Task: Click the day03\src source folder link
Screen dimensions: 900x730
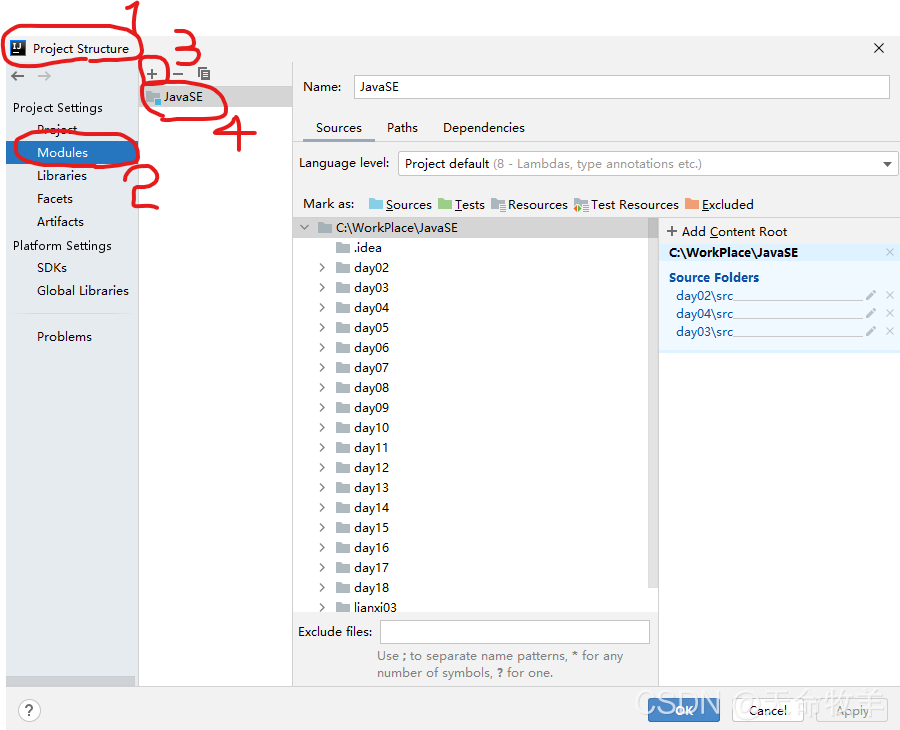Action: [704, 332]
